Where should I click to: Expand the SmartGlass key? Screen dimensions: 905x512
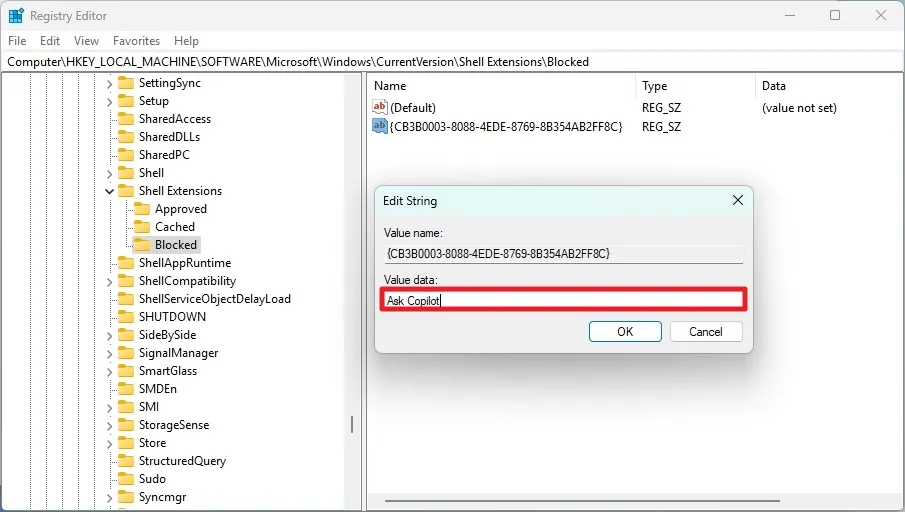[109, 372]
